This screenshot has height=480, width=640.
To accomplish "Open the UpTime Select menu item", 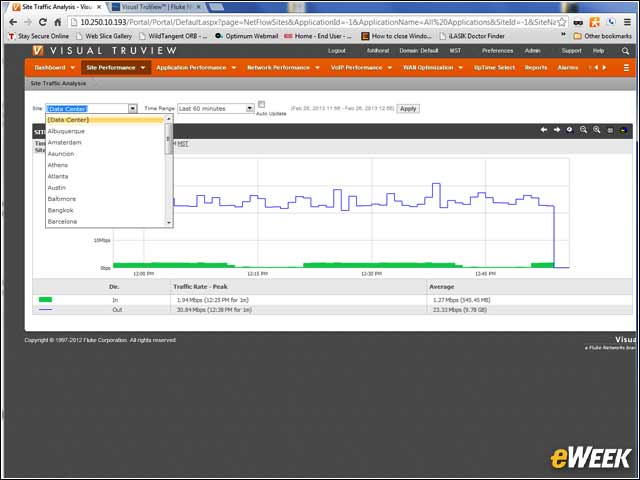I will (x=494, y=68).
